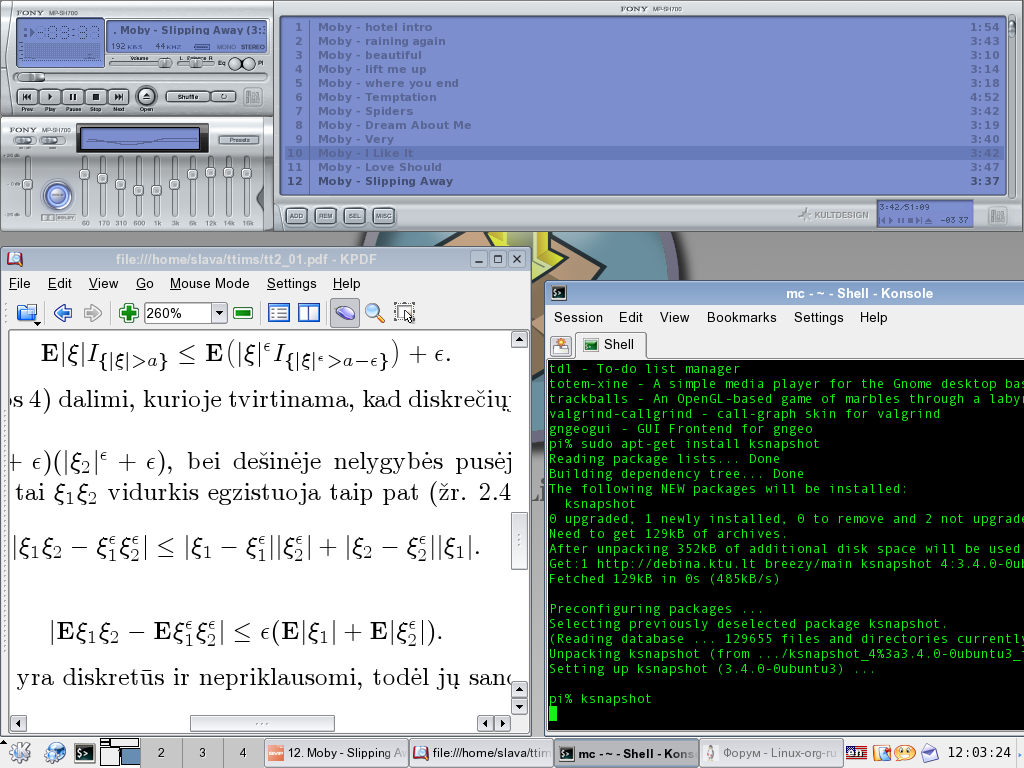
Task: Click the Balance slider handle
Action: pos(195,63)
